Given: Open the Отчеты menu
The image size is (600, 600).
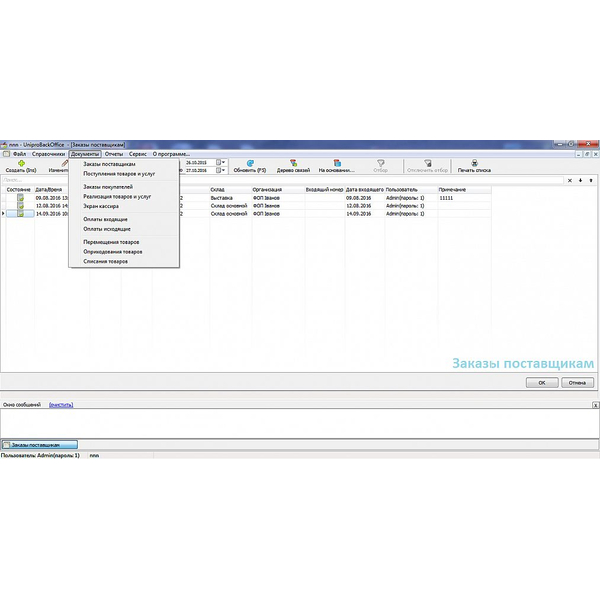Looking at the screenshot, I should coord(113,154).
